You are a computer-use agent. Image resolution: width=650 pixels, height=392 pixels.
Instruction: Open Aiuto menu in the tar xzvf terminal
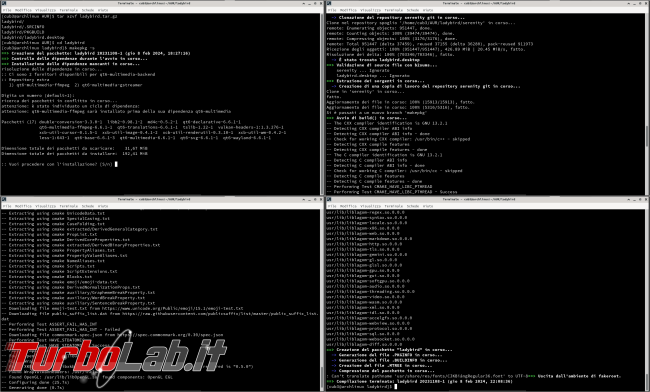pos(103,10)
